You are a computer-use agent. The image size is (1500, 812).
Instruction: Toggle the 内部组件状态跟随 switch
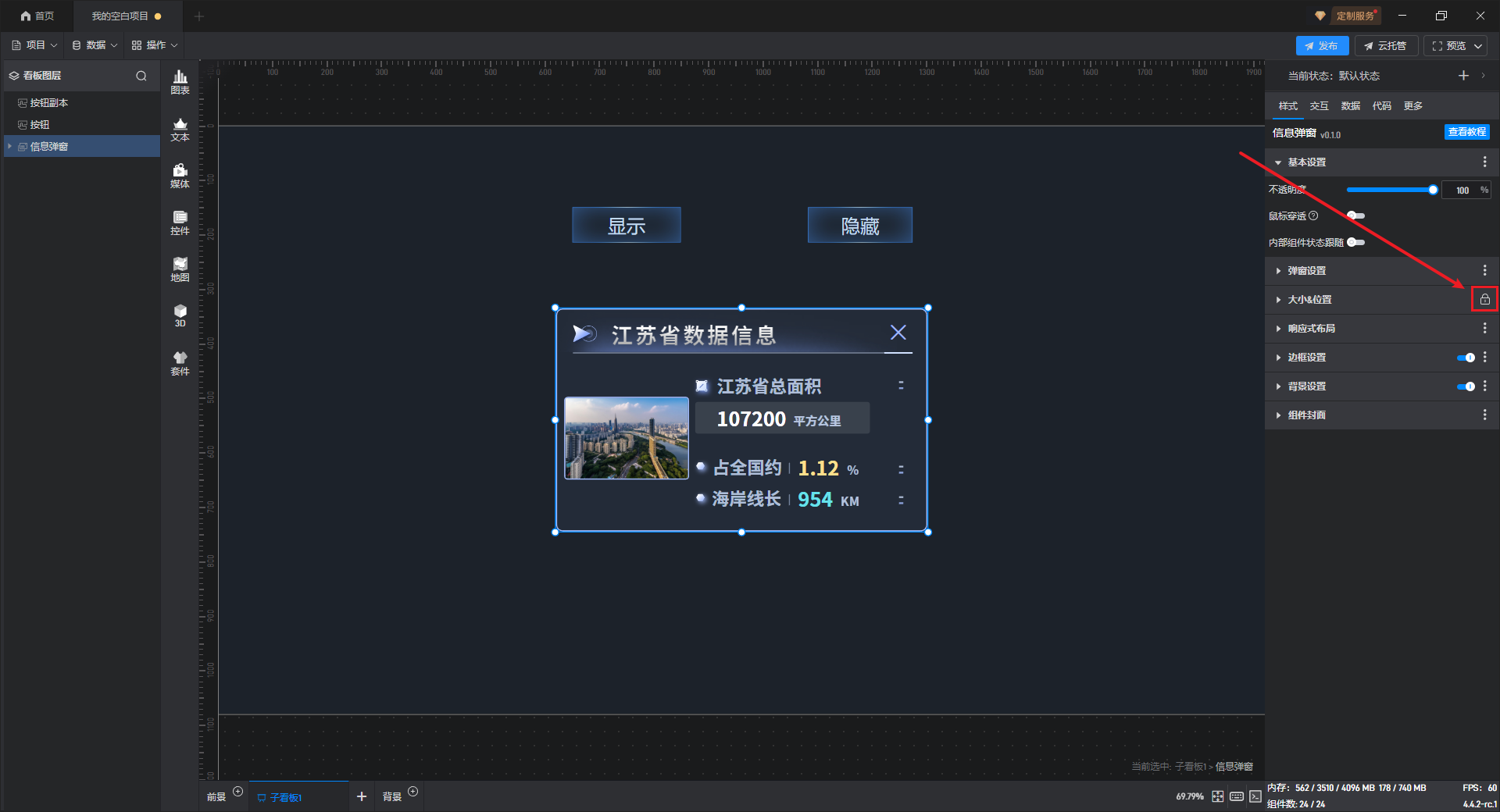tap(1355, 242)
